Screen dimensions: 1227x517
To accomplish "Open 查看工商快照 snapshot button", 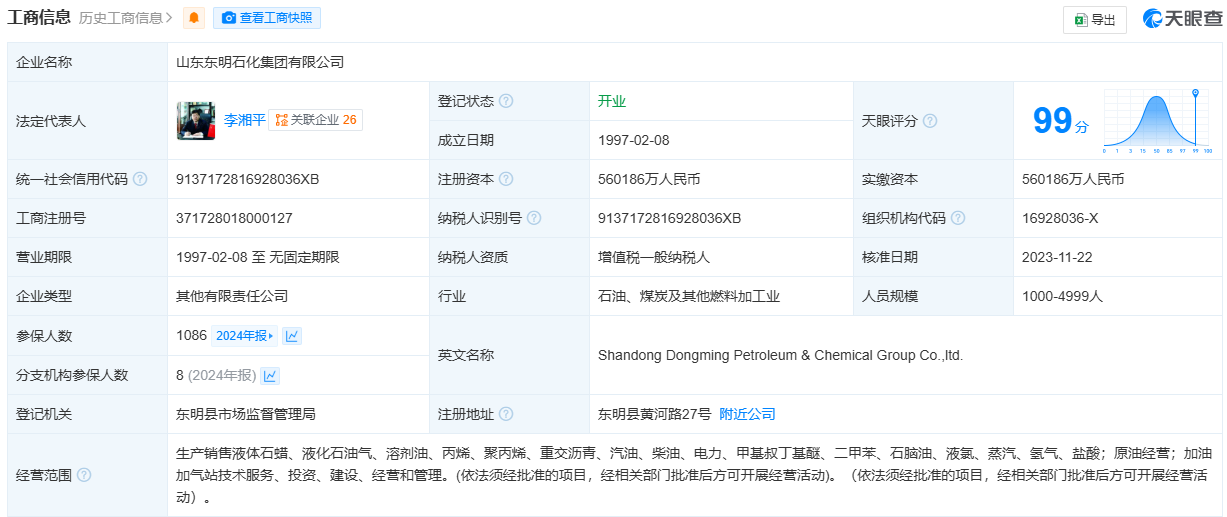I will [267, 18].
